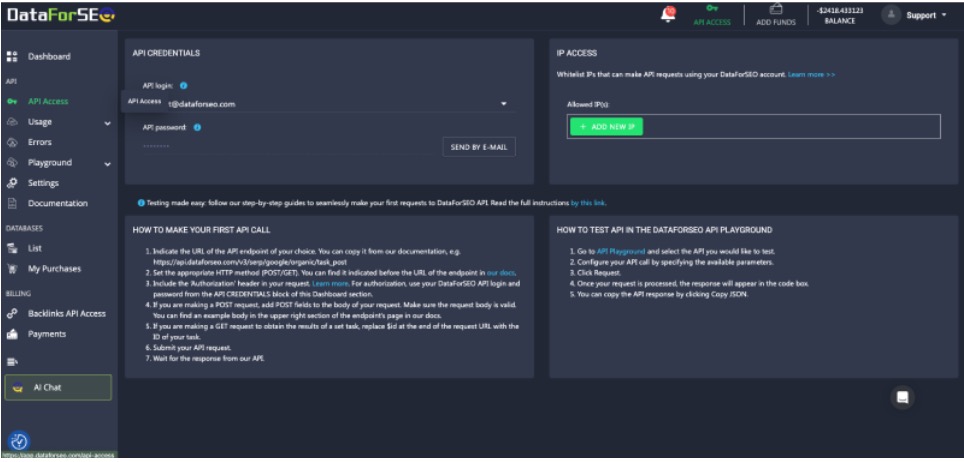
Task: Click the info icon next to API login
Action: click(183, 86)
